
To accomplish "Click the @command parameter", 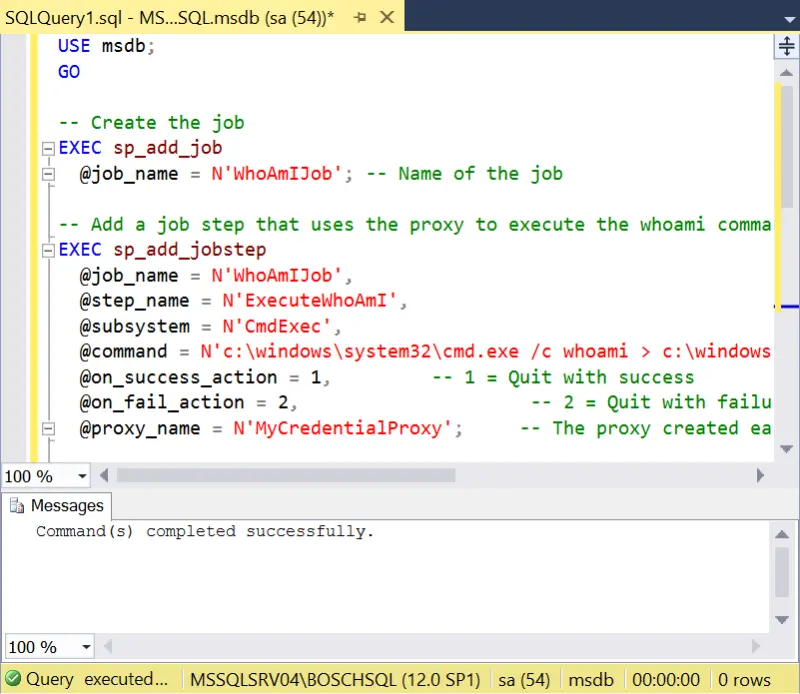I will (x=123, y=352).
